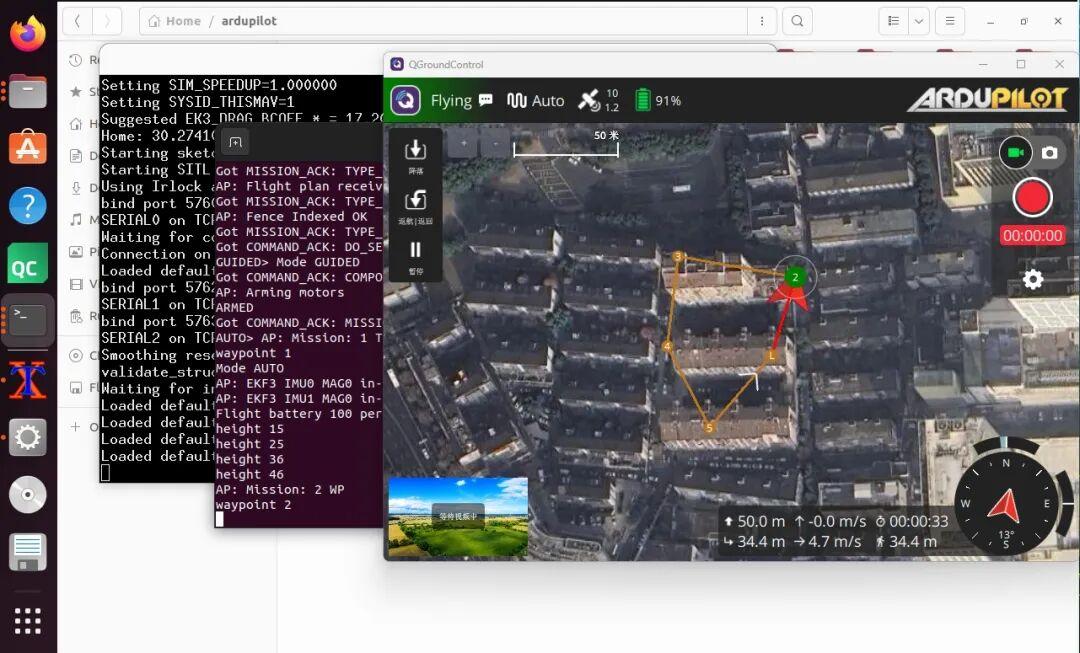Open the path options three-dot menu in Files
Screen dimensions: 1080x653
tap(762, 21)
